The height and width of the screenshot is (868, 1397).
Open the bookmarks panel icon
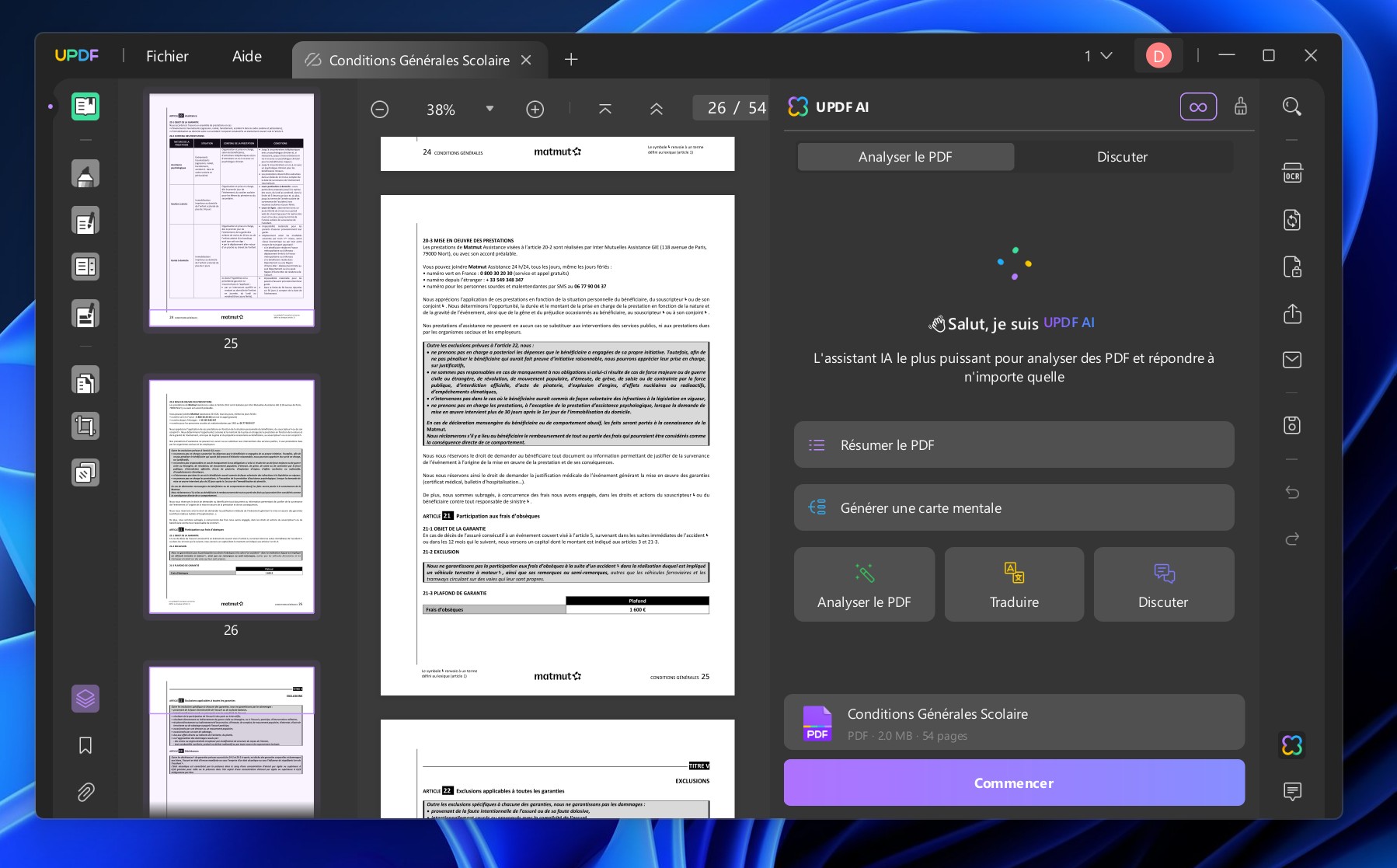(85, 745)
